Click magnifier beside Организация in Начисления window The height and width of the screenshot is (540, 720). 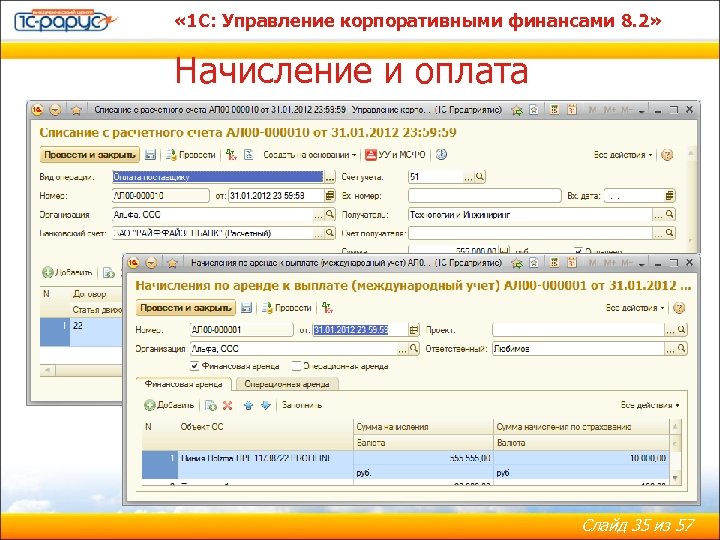(x=414, y=349)
